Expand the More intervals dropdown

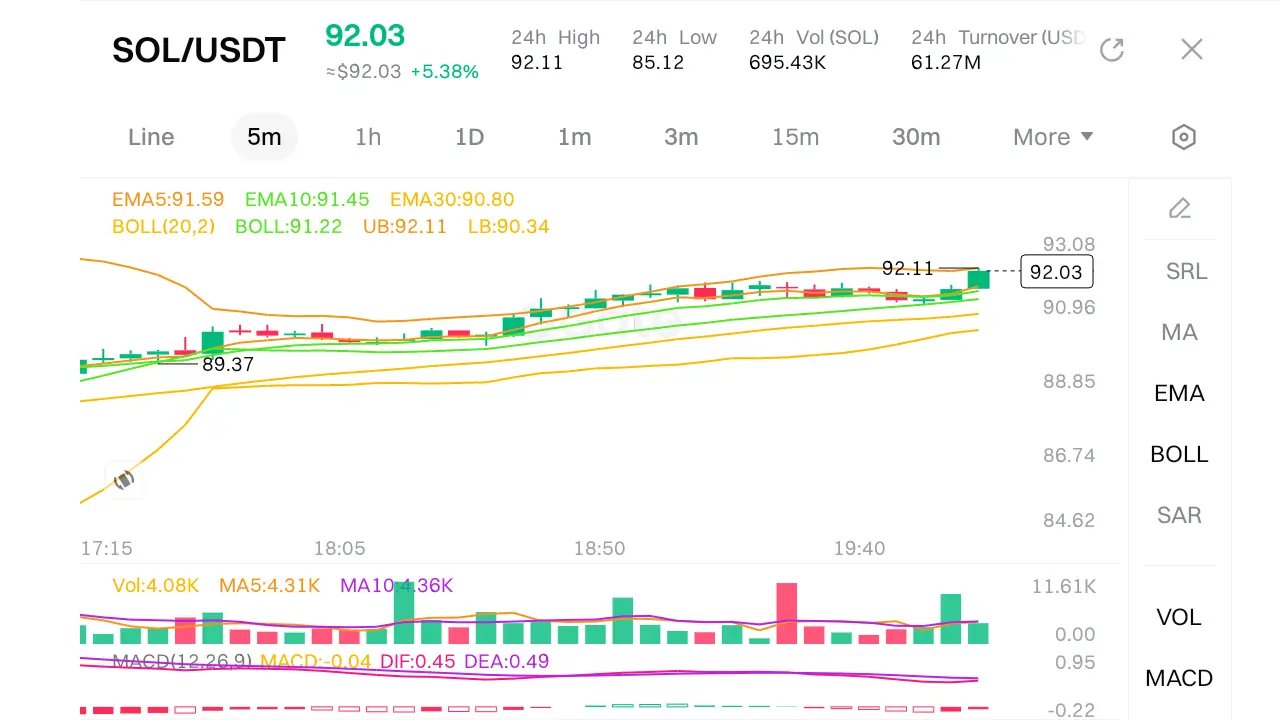pos(1053,137)
